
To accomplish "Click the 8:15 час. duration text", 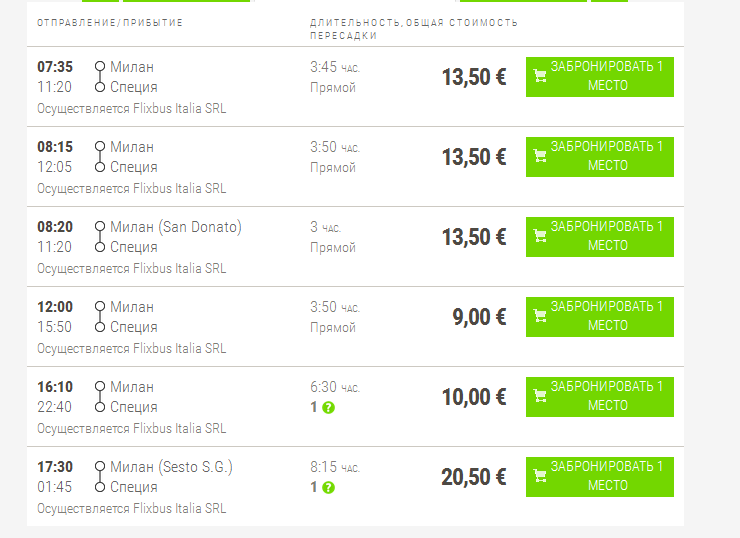I will coord(335,467).
